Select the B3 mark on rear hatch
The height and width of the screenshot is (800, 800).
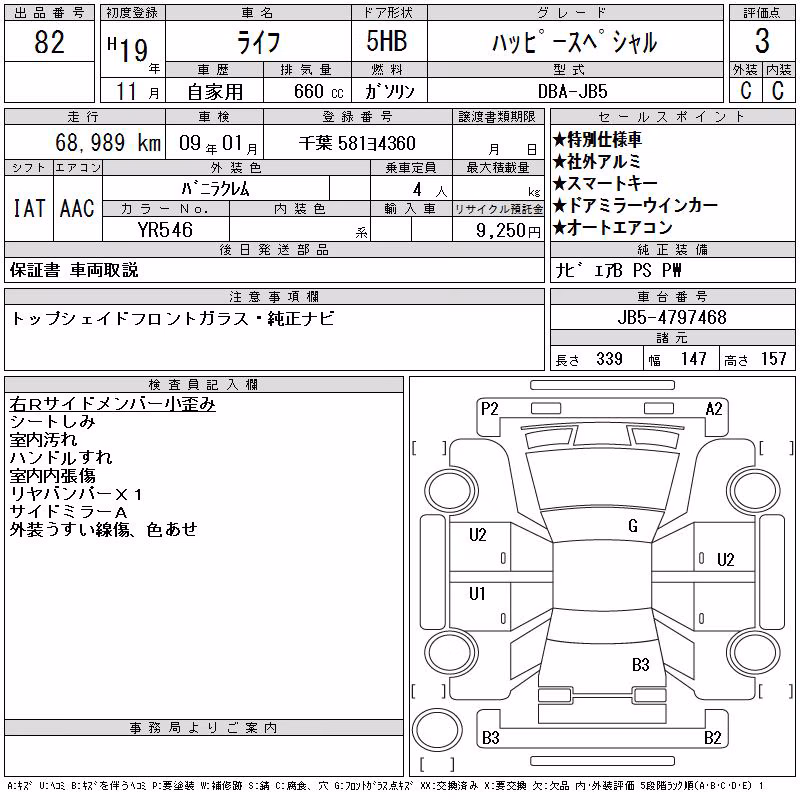pyautogui.click(x=640, y=664)
